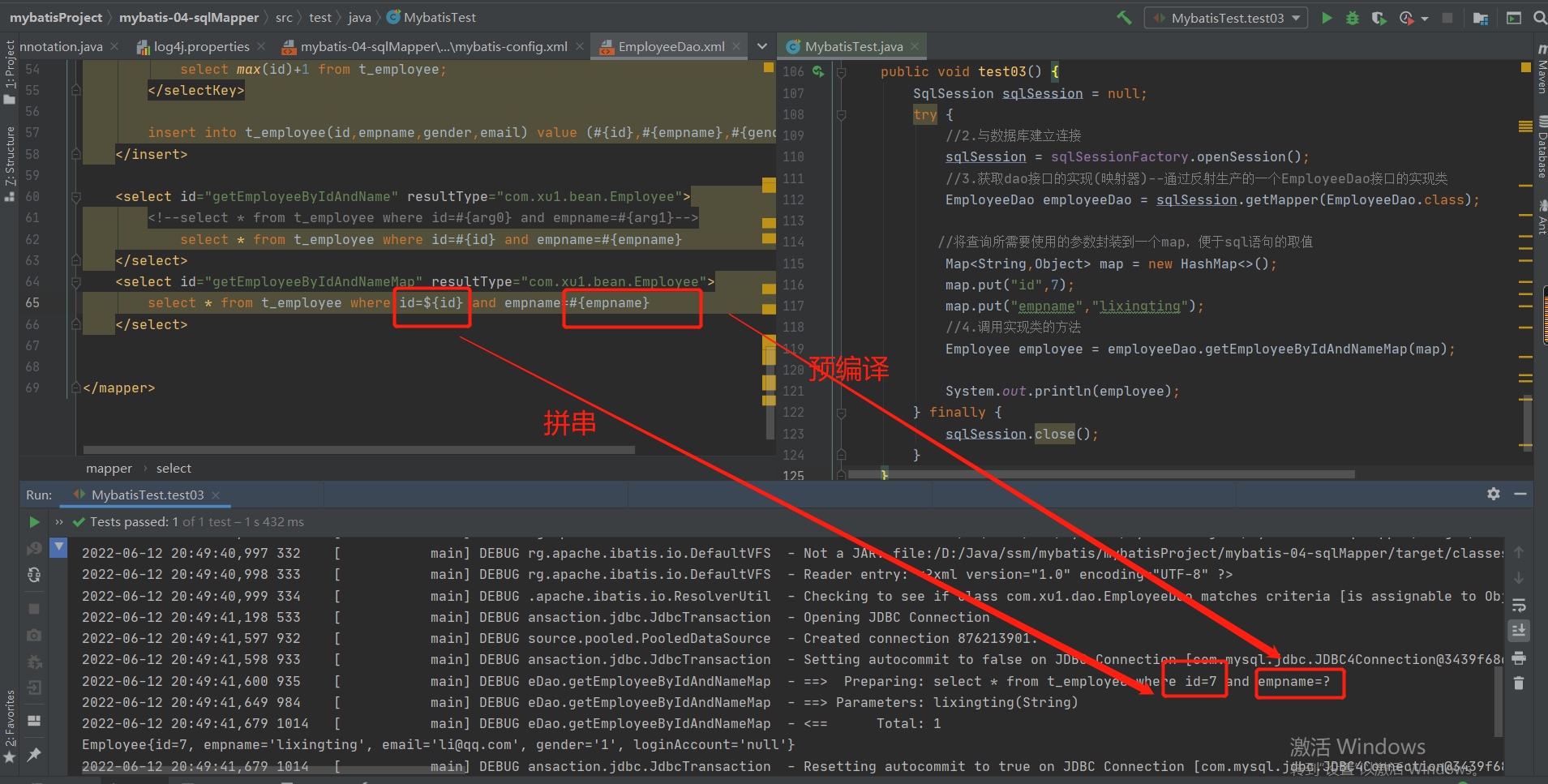Open Run panel settings gear
This screenshot has height=784, width=1548.
(x=1494, y=494)
